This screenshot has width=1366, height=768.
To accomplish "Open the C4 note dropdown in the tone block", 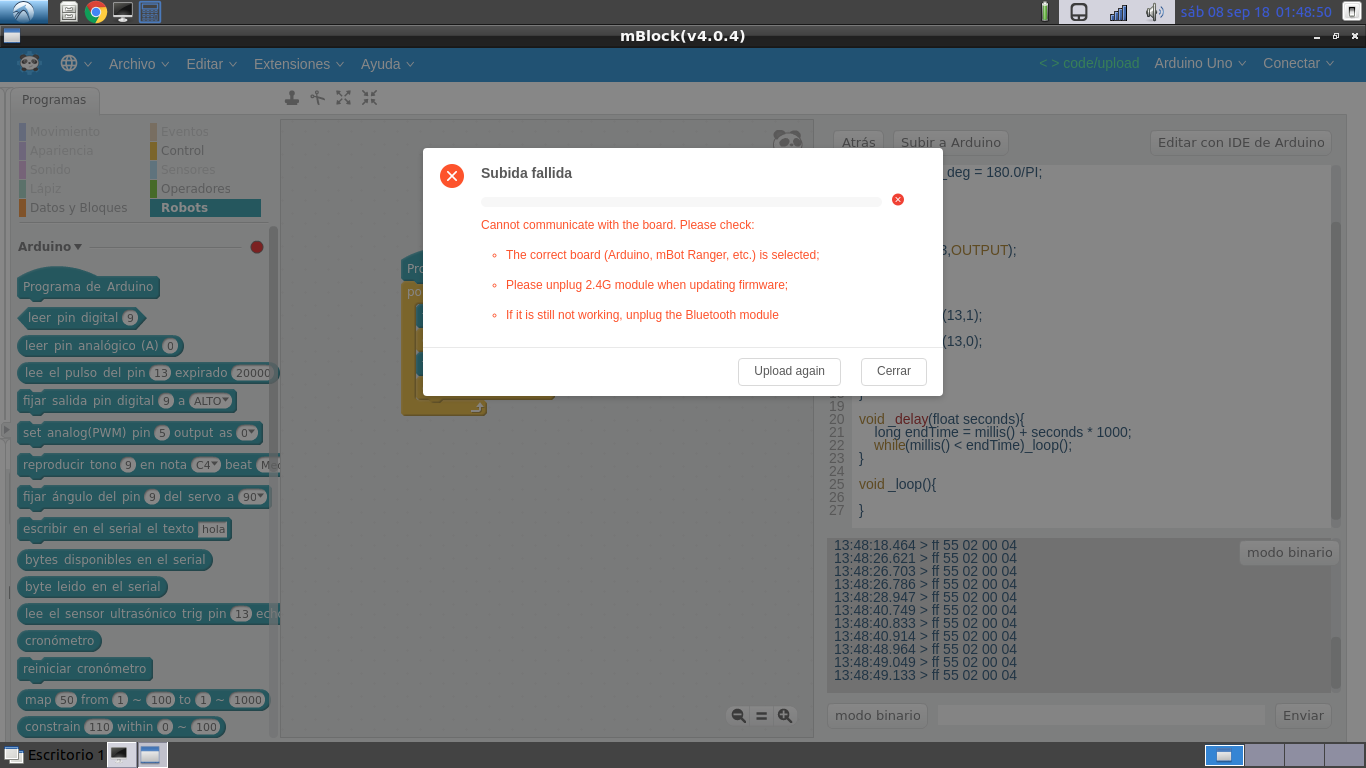I will [207, 465].
